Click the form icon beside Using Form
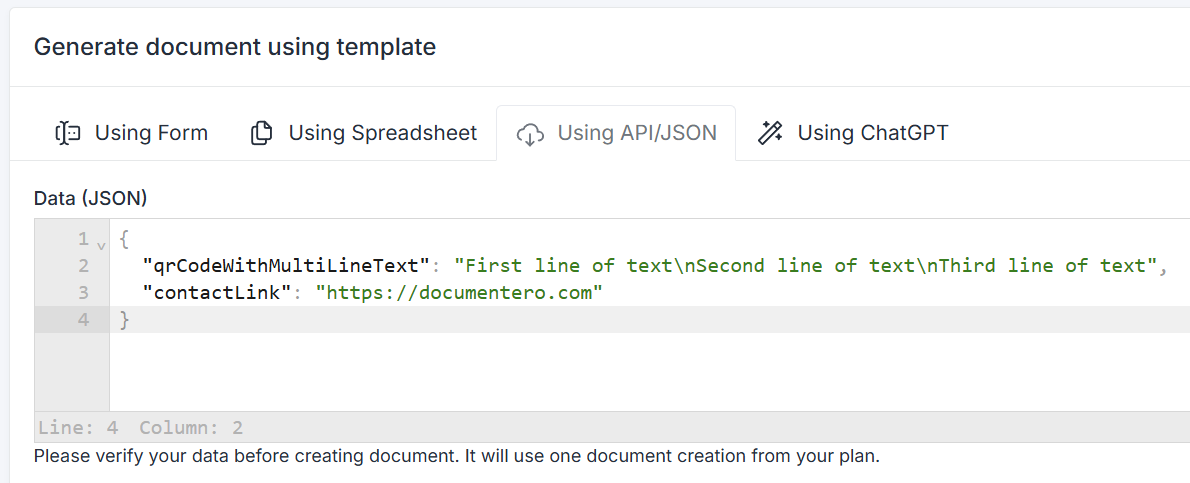The height and width of the screenshot is (483, 1190). coord(67,133)
